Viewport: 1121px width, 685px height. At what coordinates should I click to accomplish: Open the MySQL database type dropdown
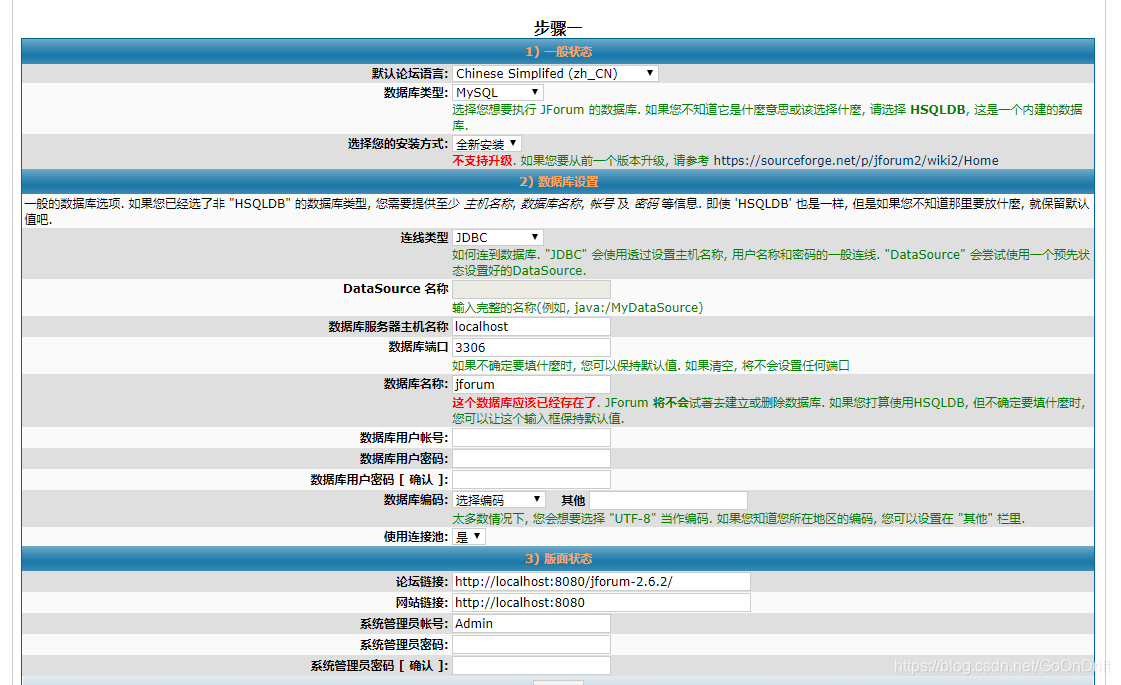coord(498,92)
